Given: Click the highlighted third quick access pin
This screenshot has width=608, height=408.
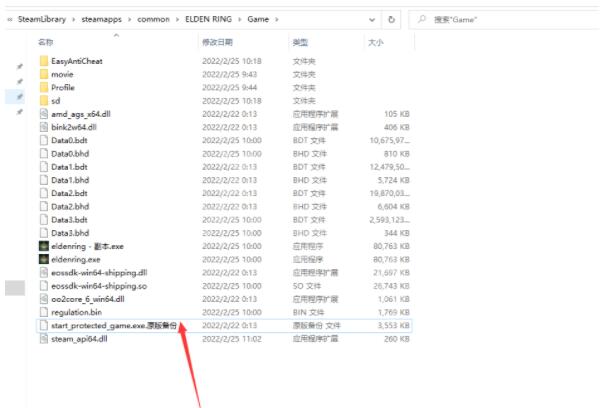Looking at the screenshot, I should (19, 97).
